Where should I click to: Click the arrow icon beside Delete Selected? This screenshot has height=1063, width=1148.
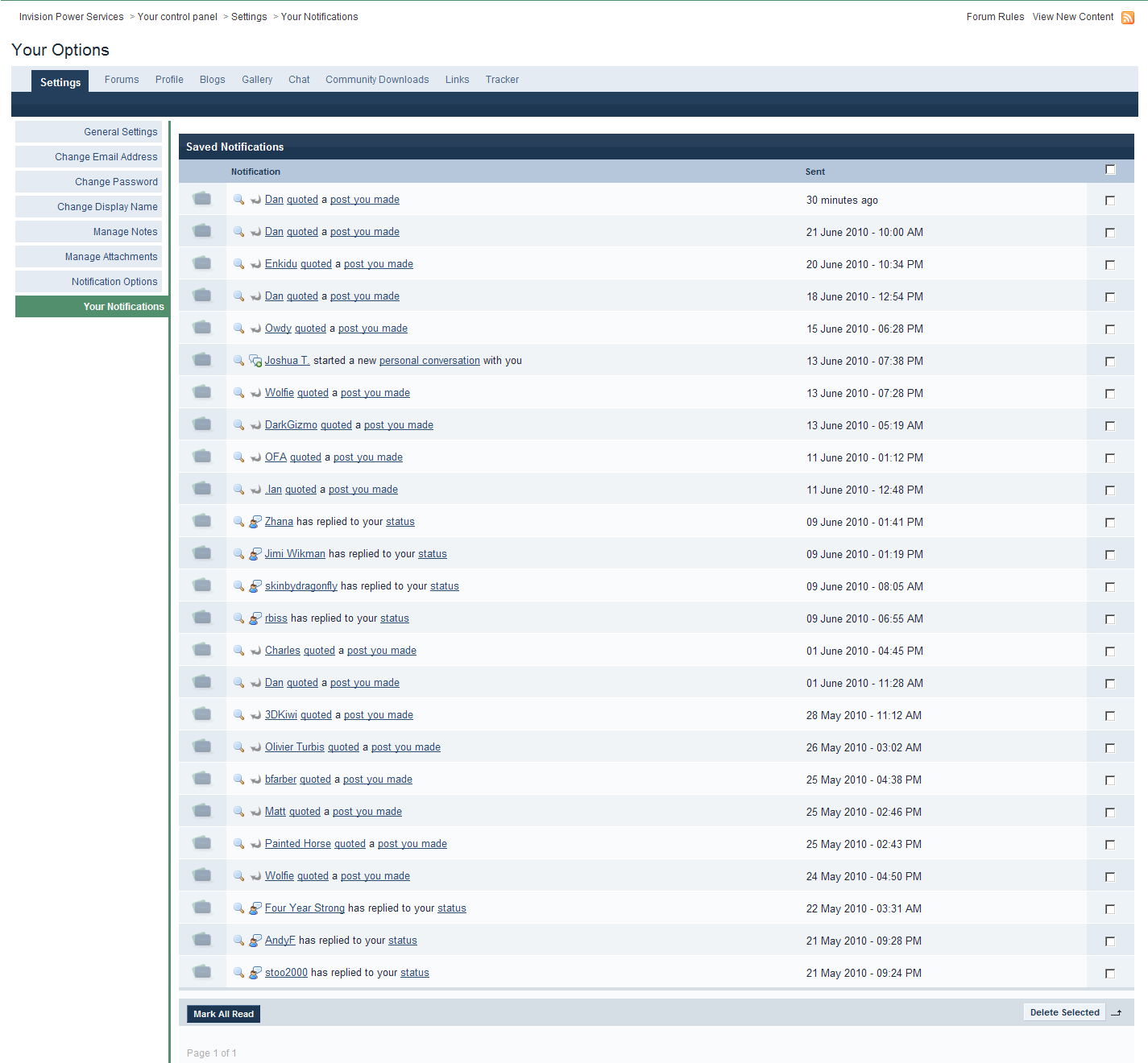(1117, 1013)
